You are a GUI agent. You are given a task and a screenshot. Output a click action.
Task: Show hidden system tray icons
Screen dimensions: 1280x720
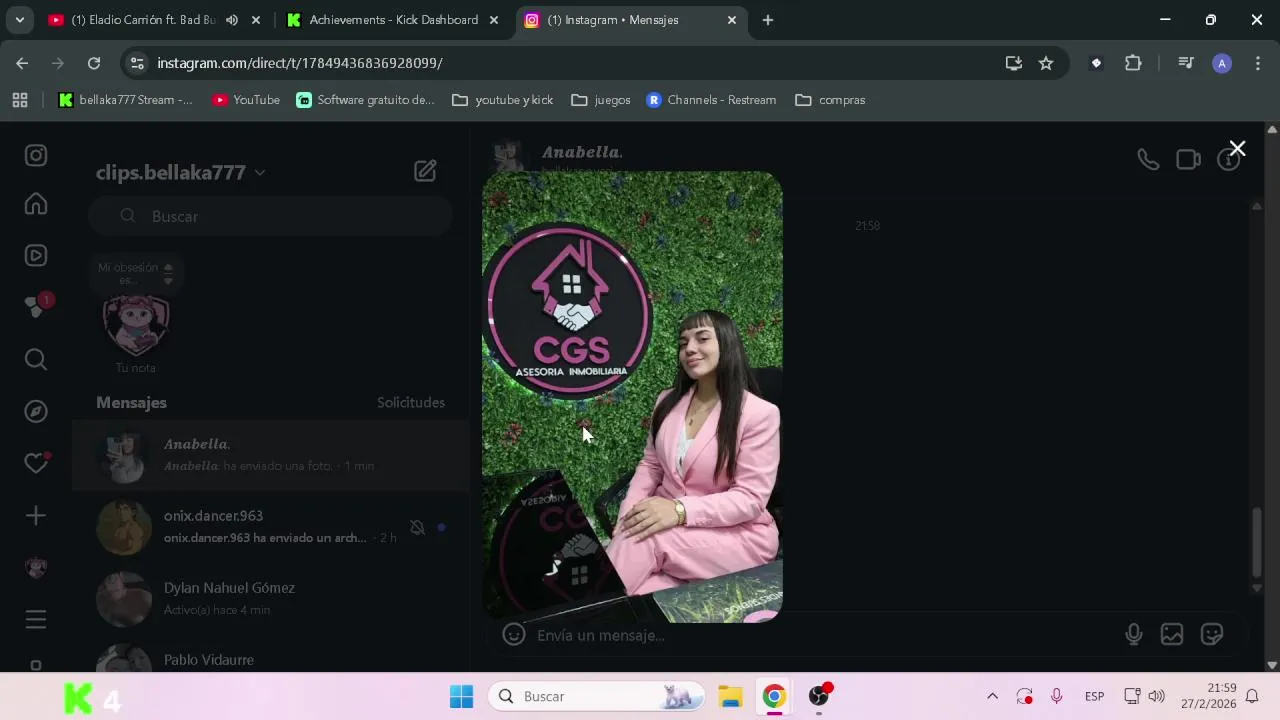pyautogui.click(x=992, y=696)
